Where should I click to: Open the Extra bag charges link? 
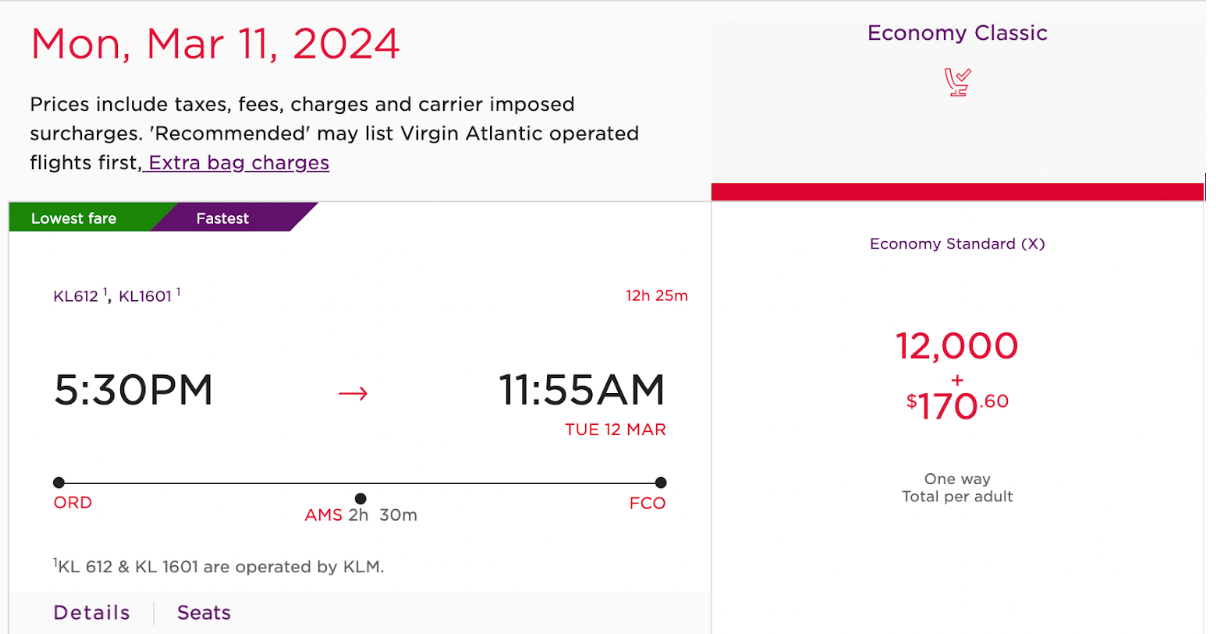click(x=236, y=162)
